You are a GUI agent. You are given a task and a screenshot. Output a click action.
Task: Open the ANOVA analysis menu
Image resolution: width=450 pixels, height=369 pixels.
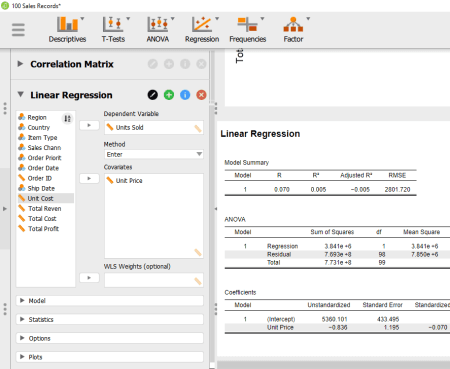(158, 29)
